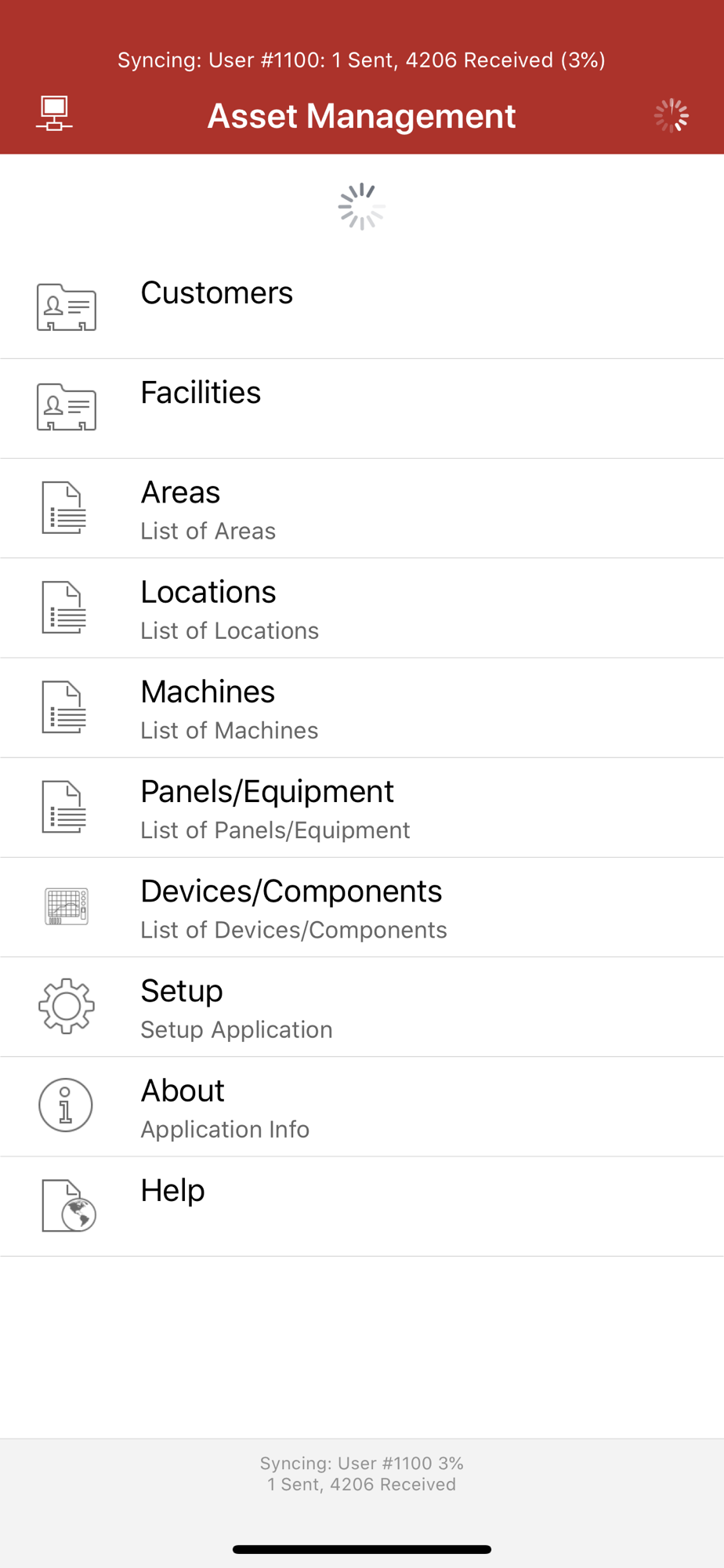
Task: Open the List of Machines entry
Action: (x=230, y=730)
